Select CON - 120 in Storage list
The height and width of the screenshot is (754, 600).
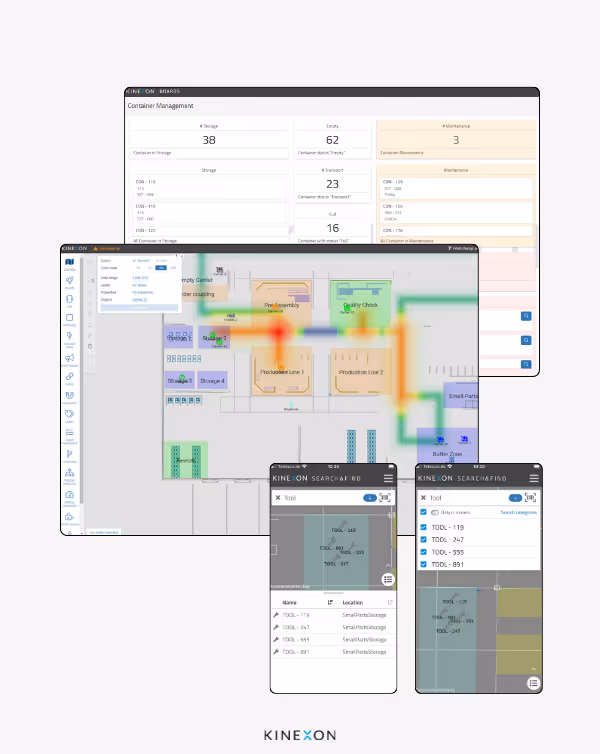pos(210,230)
